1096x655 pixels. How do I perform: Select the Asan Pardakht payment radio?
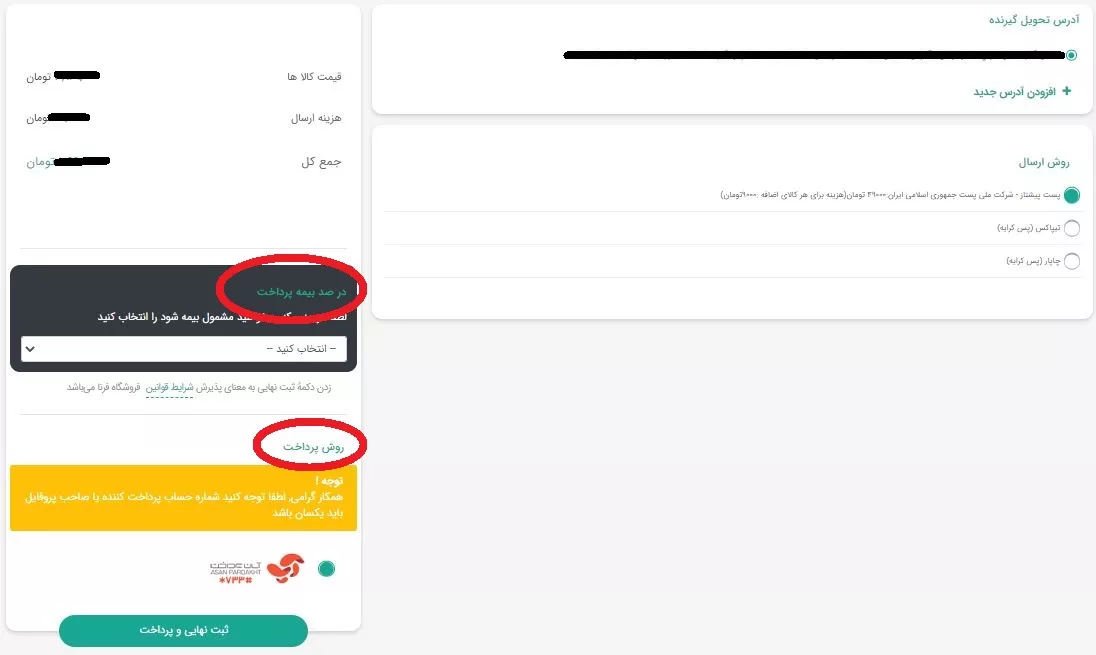click(x=326, y=568)
